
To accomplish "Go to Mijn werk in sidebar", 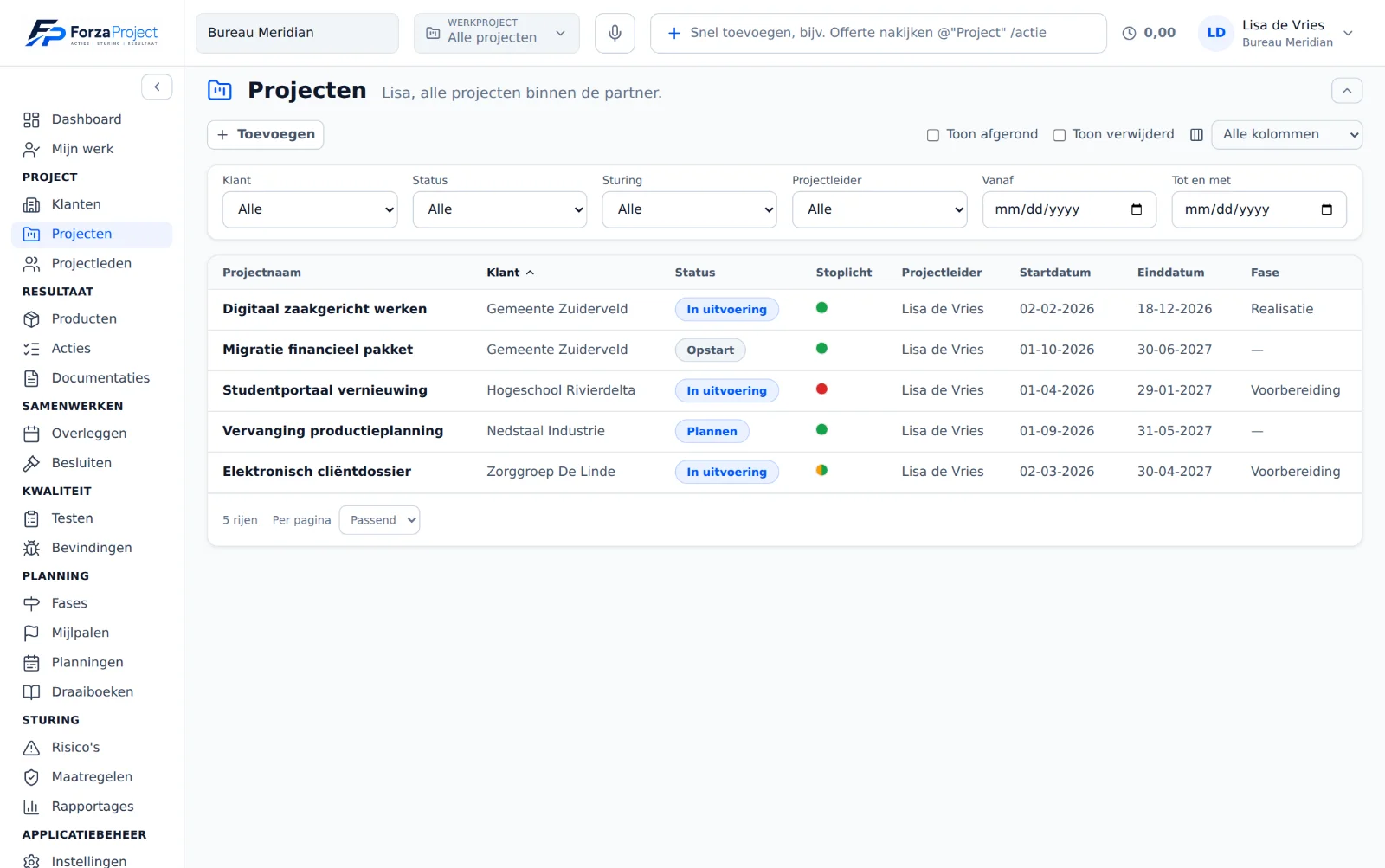I will (92, 149).
